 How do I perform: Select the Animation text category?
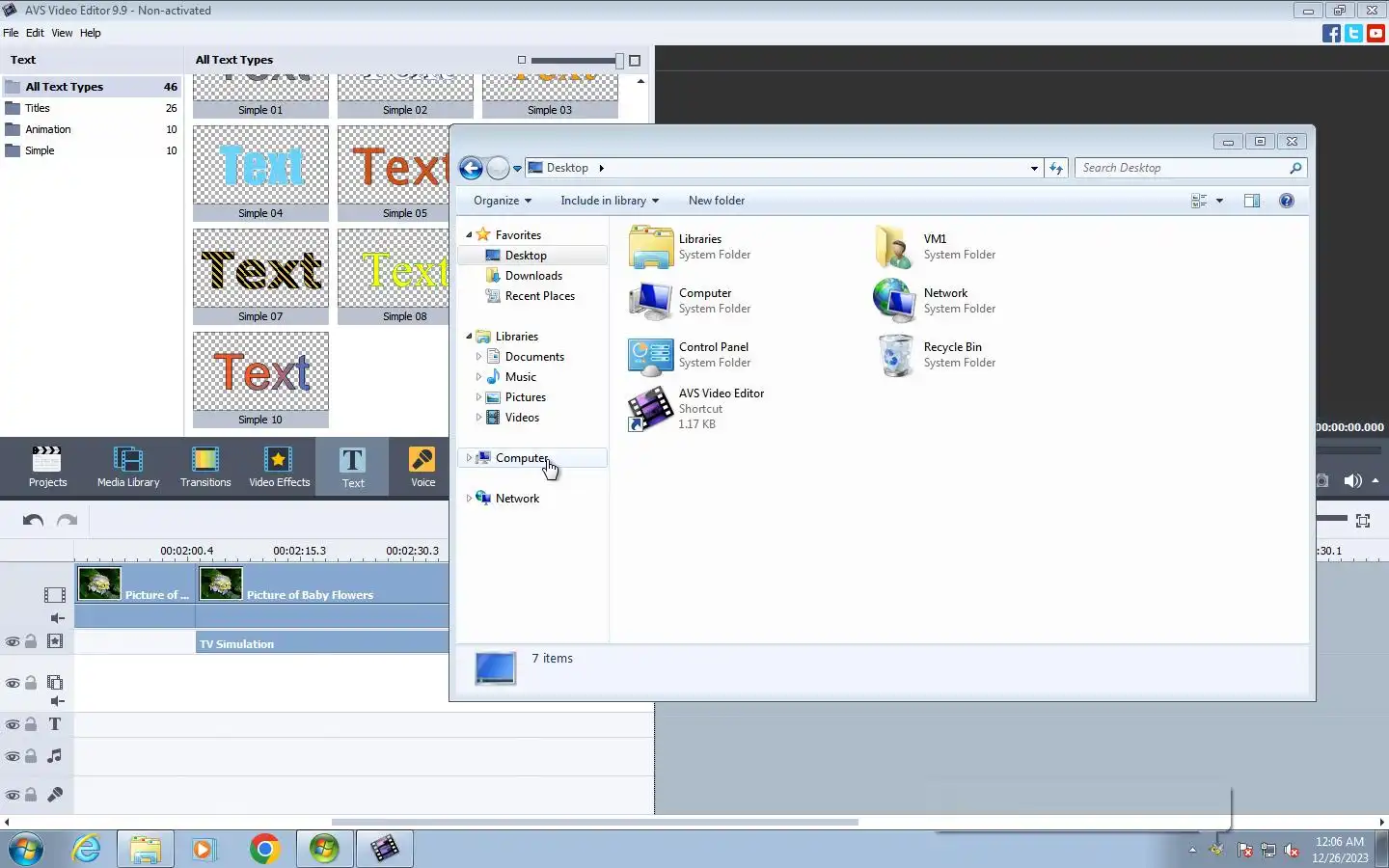tap(92, 129)
